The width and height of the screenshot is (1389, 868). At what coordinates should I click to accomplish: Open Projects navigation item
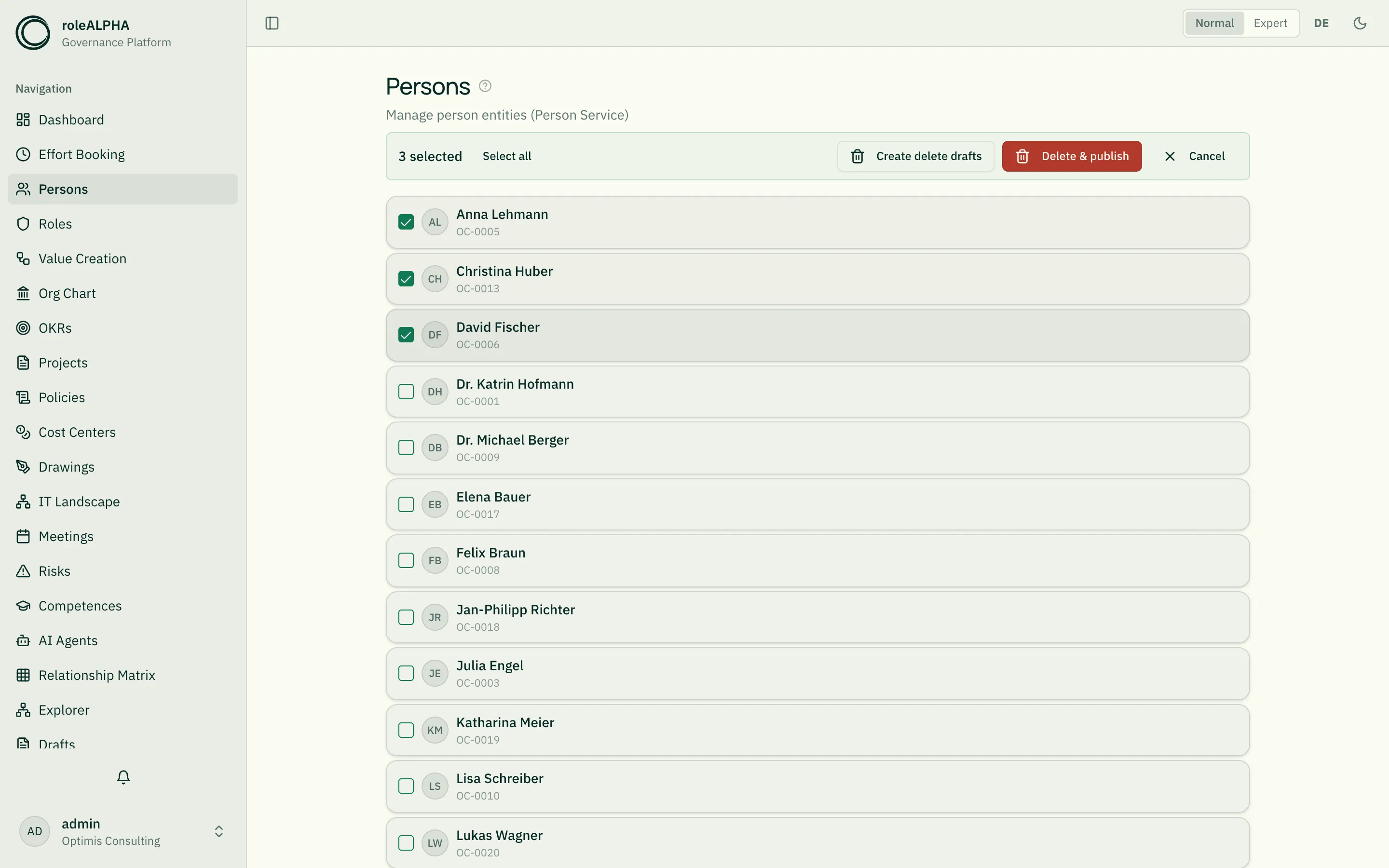(123, 363)
